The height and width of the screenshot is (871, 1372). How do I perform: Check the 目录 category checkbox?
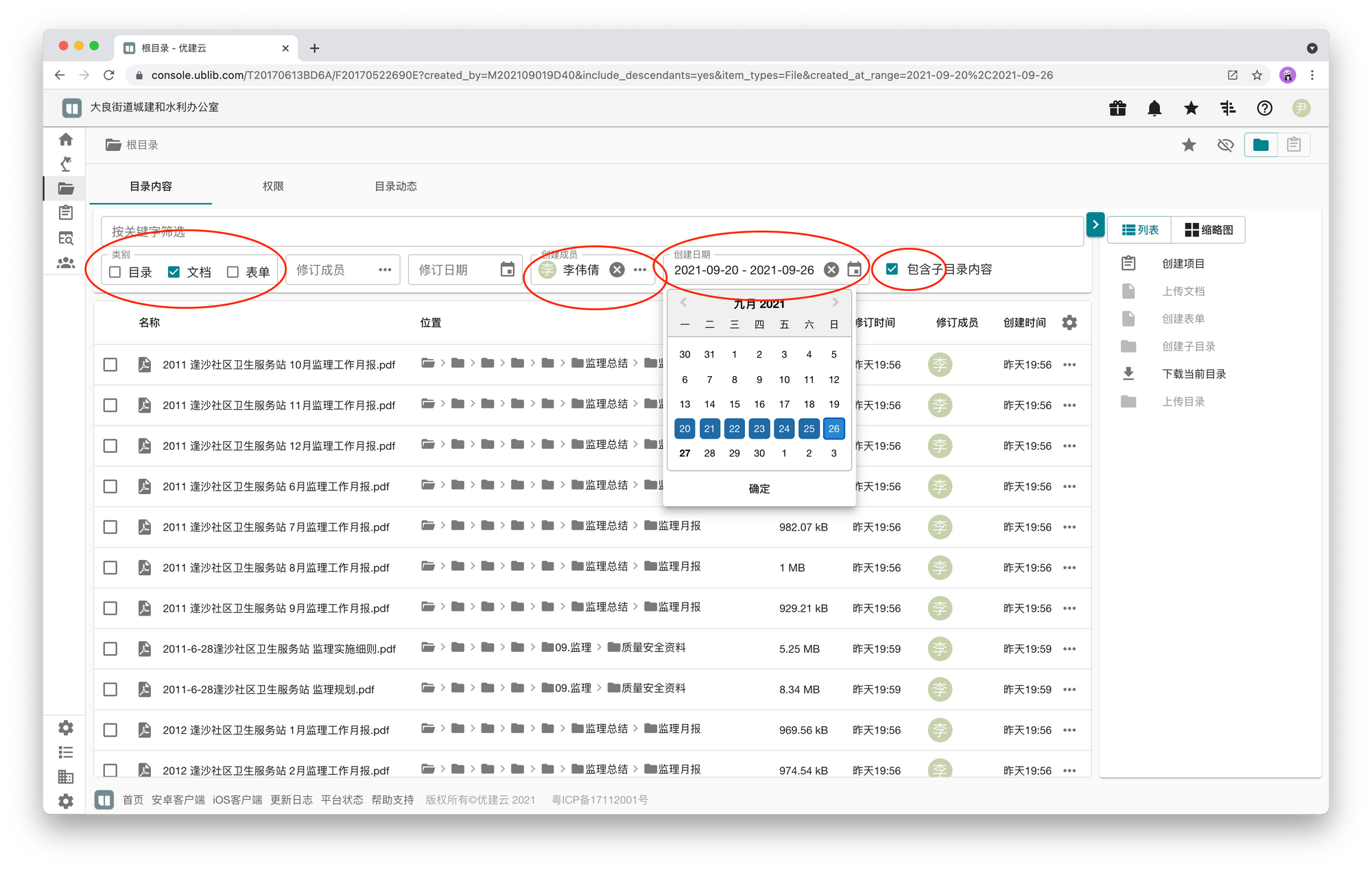click(x=115, y=272)
